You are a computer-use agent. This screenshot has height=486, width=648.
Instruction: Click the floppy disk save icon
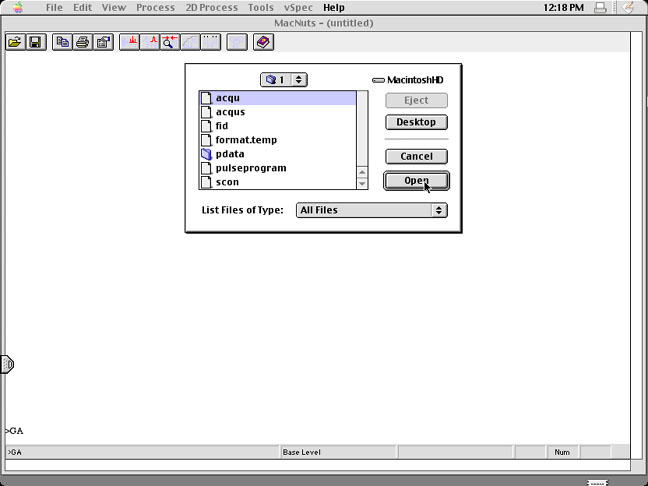tap(36, 42)
